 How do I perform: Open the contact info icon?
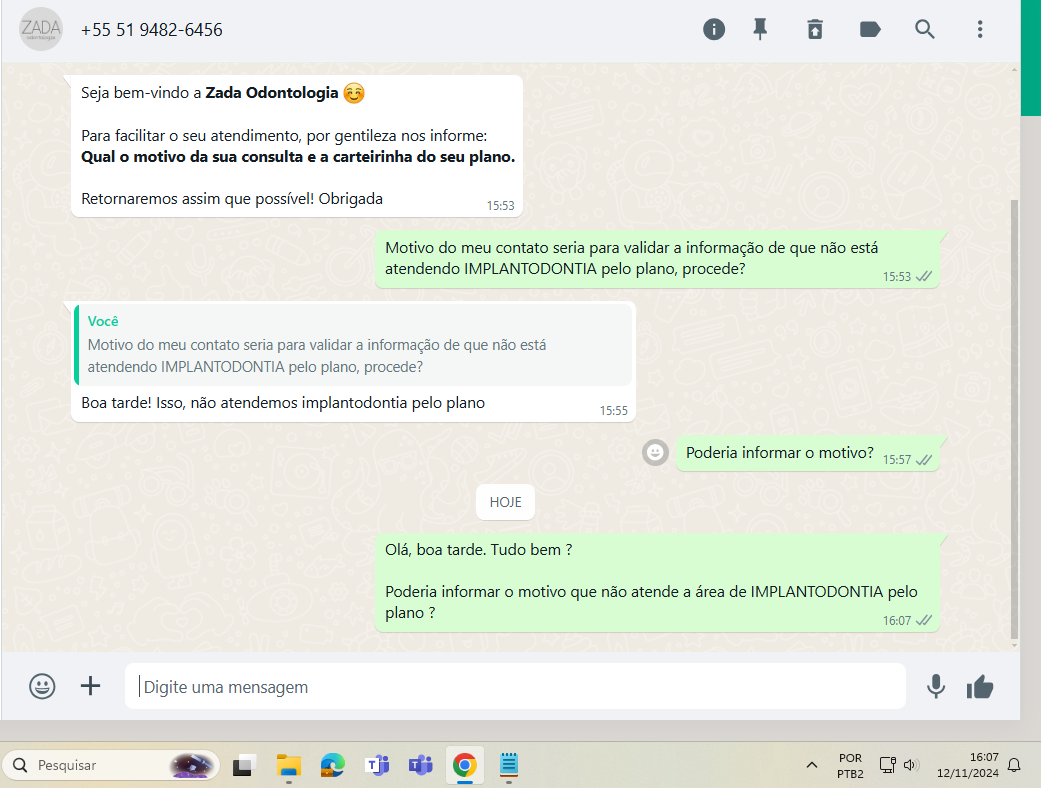[714, 29]
